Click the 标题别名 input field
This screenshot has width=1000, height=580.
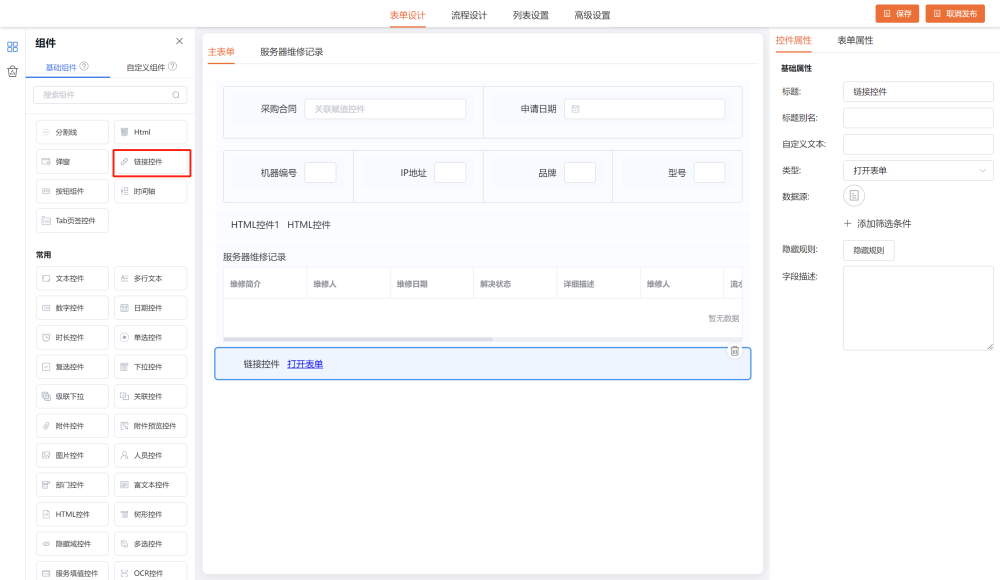pyautogui.click(x=917, y=118)
